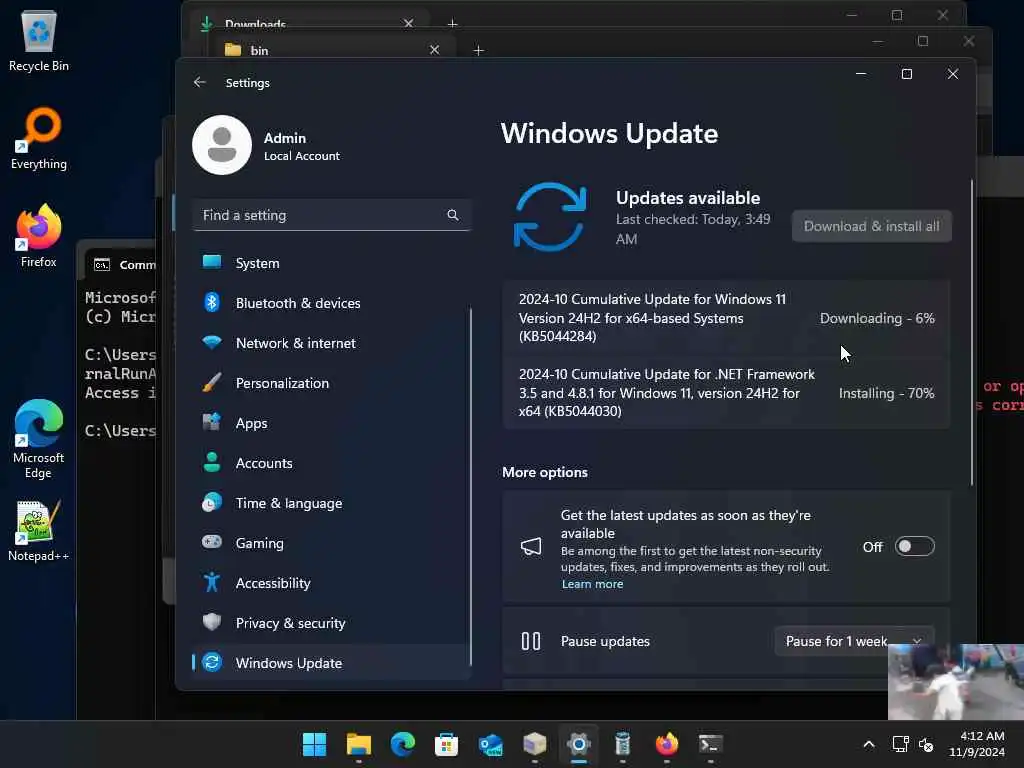
Task: Click the blue update sync arrows icon
Action: 550,217
